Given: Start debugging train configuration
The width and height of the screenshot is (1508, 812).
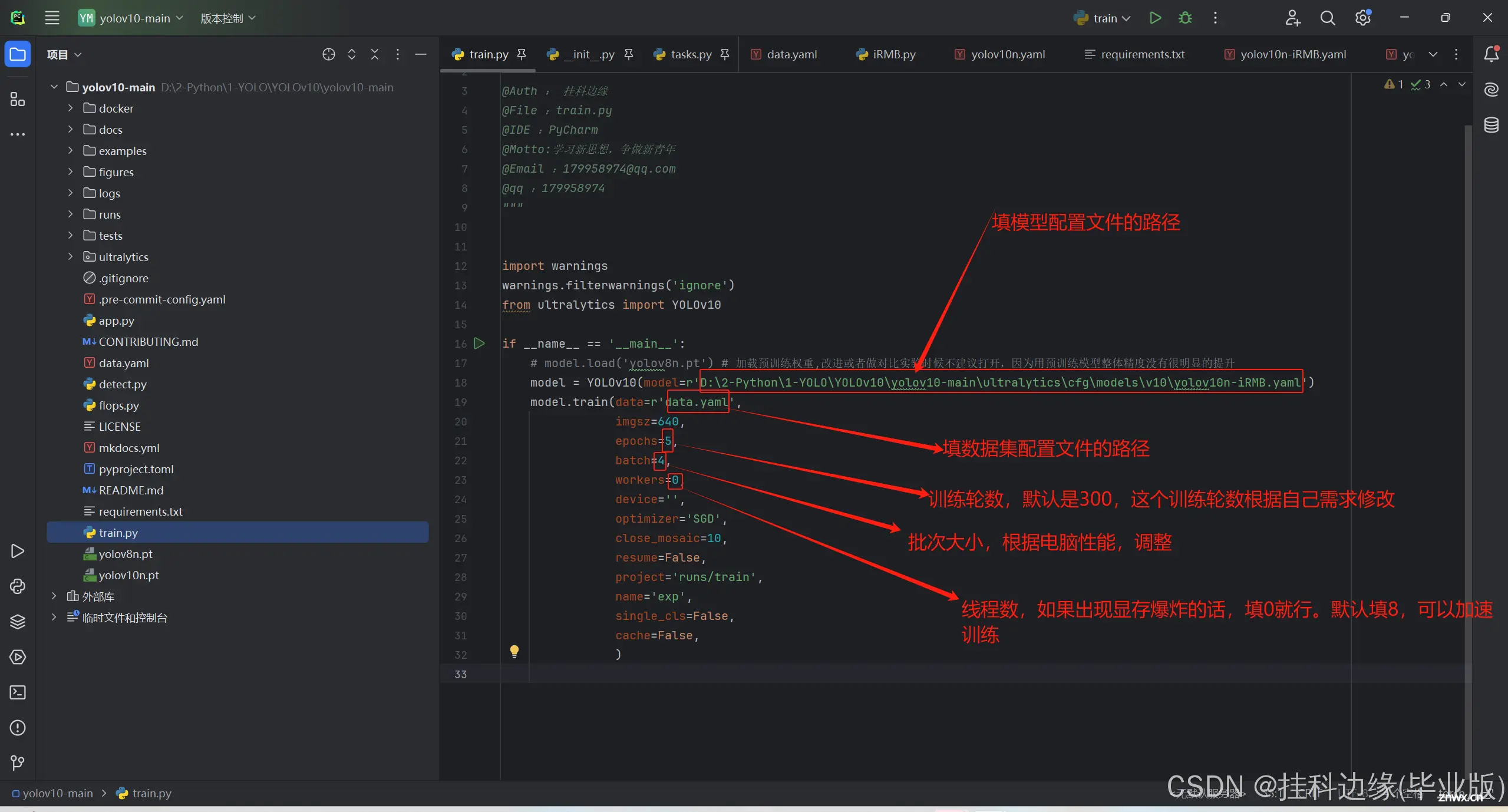Looking at the screenshot, I should (1185, 18).
